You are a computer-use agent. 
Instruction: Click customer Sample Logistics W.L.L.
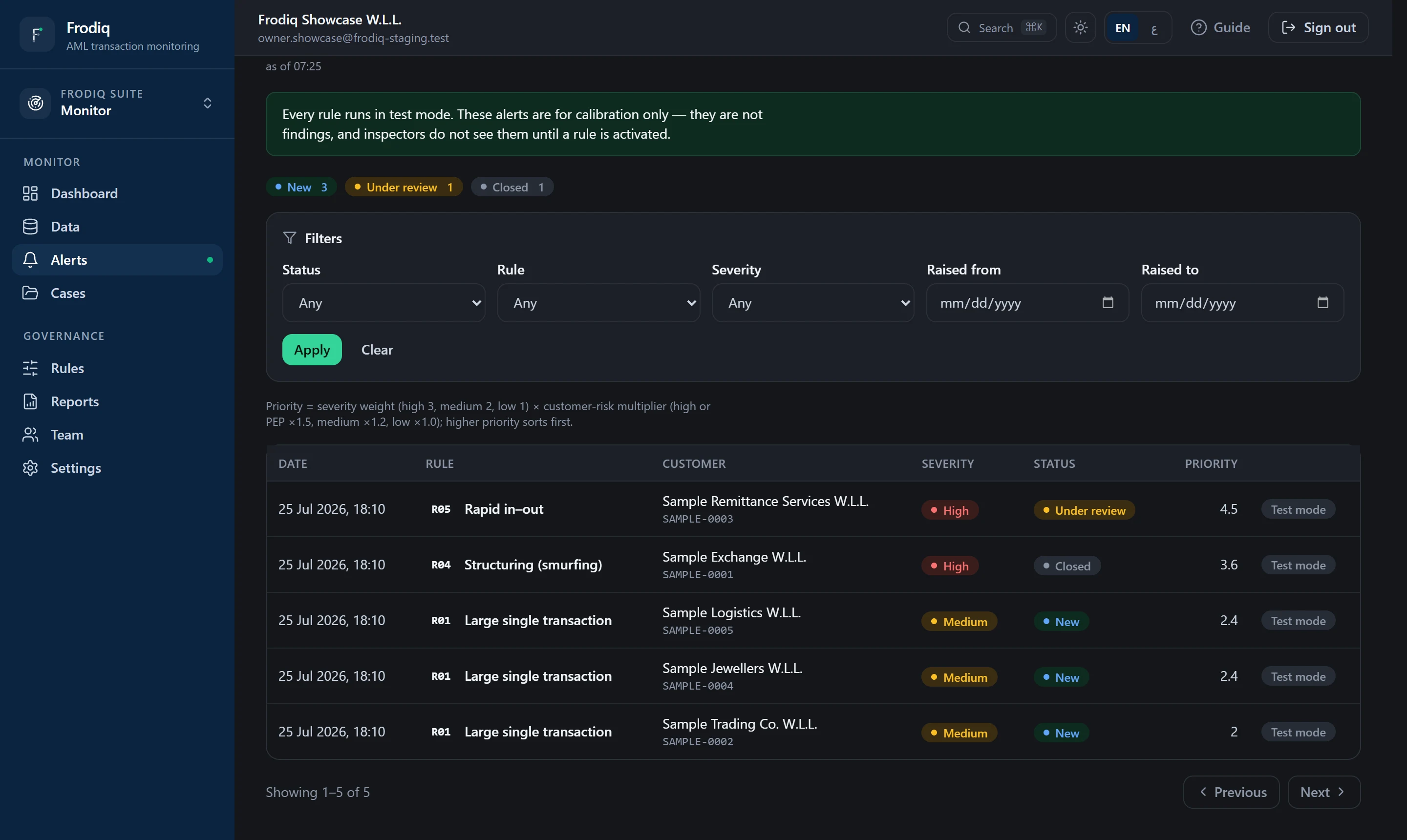(731, 612)
